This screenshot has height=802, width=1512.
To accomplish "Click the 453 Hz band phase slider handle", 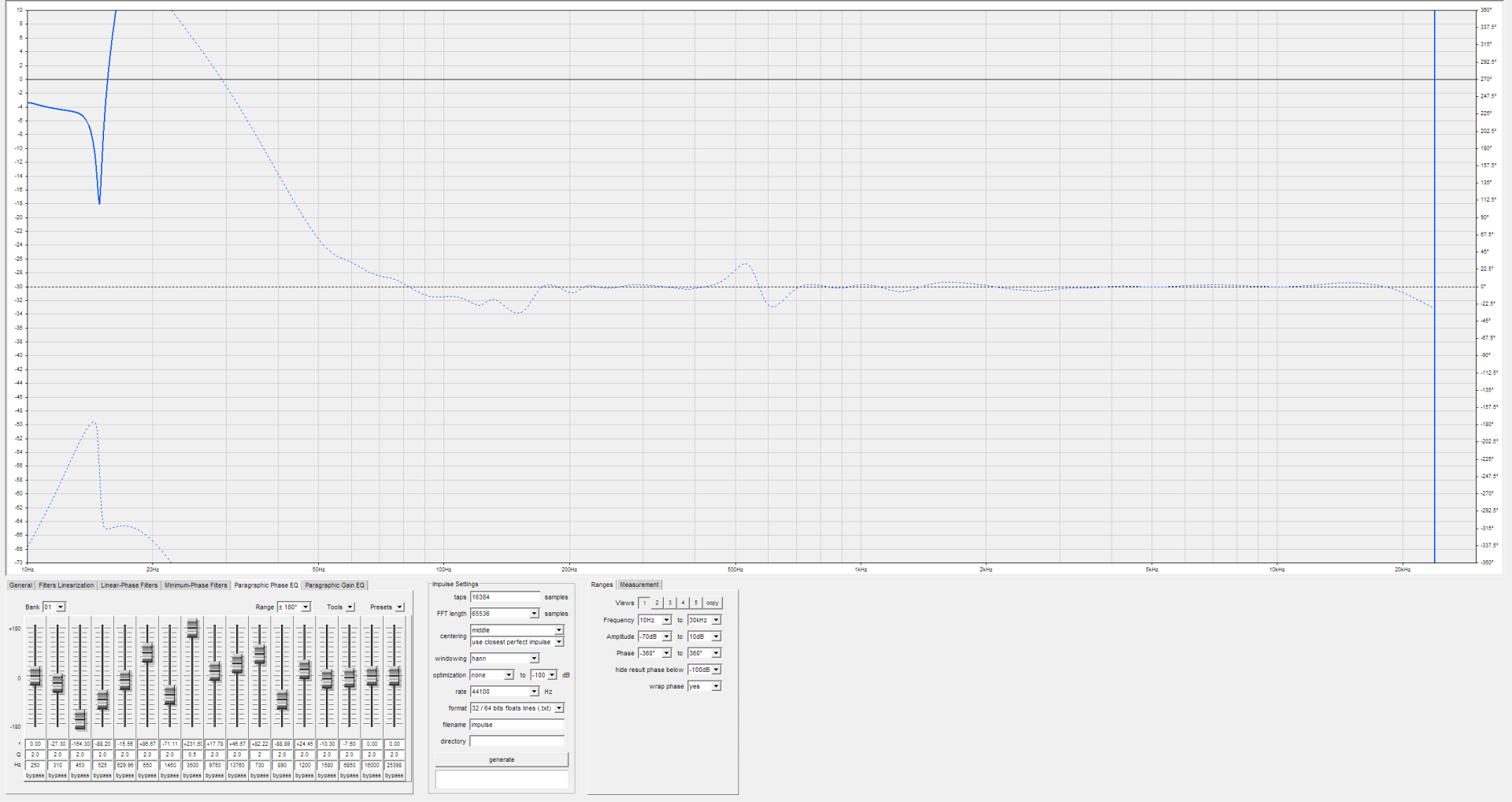I will pyautogui.click(x=80, y=718).
